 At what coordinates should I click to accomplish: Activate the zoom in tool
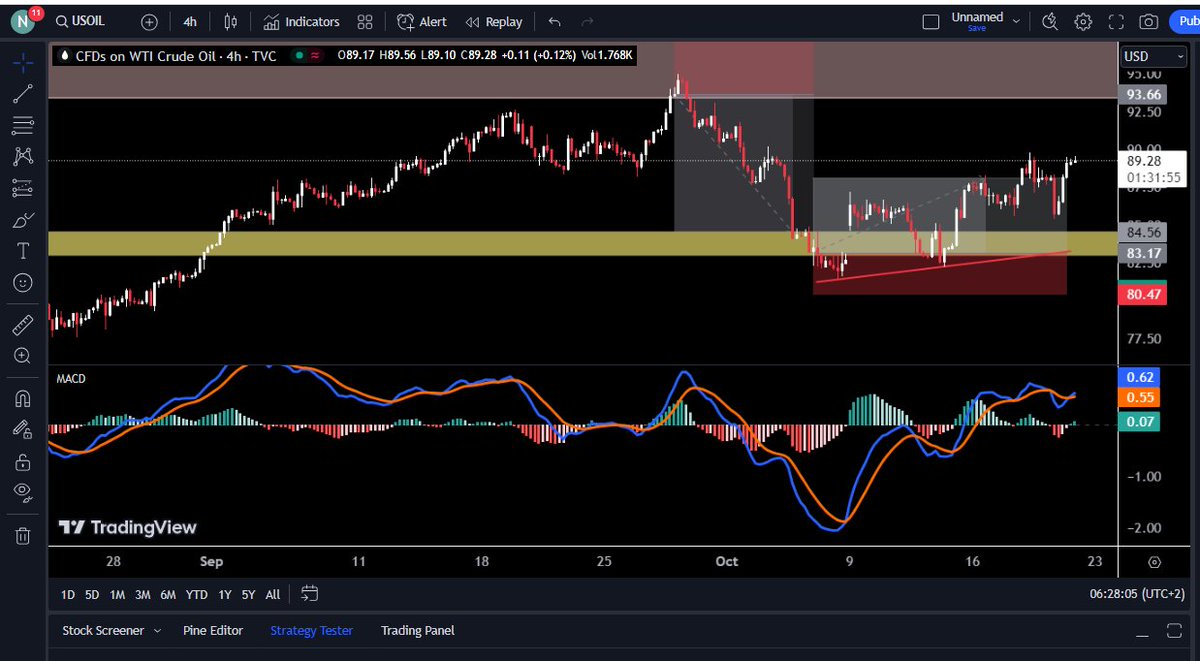coord(22,356)
